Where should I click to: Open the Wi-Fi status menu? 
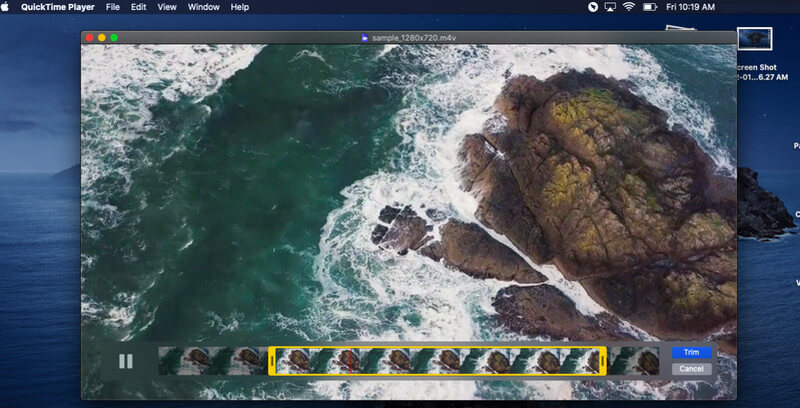[x=629, y=7]
